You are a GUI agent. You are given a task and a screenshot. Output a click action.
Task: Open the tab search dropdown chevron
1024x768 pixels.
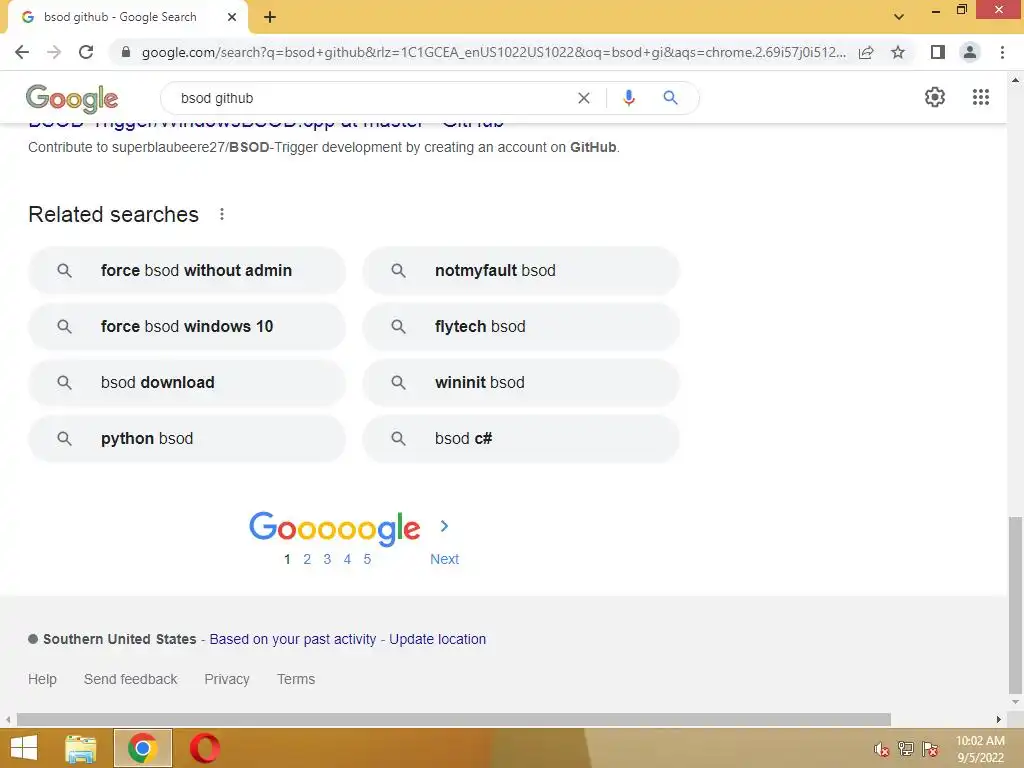click(899, 17)
